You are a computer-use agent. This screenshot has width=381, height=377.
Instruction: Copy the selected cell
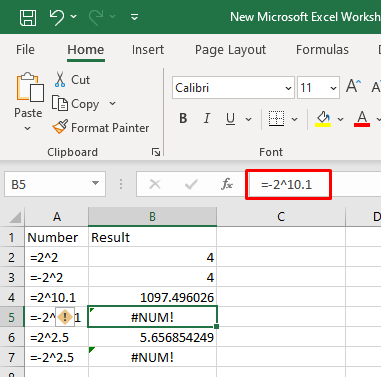76,104
